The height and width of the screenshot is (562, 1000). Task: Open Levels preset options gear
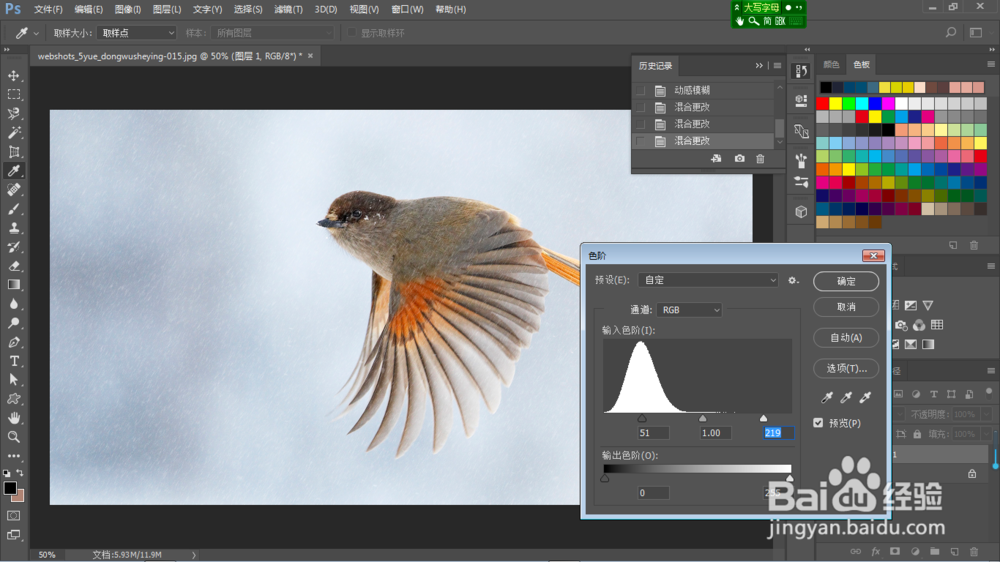click(x=793, y=280)
